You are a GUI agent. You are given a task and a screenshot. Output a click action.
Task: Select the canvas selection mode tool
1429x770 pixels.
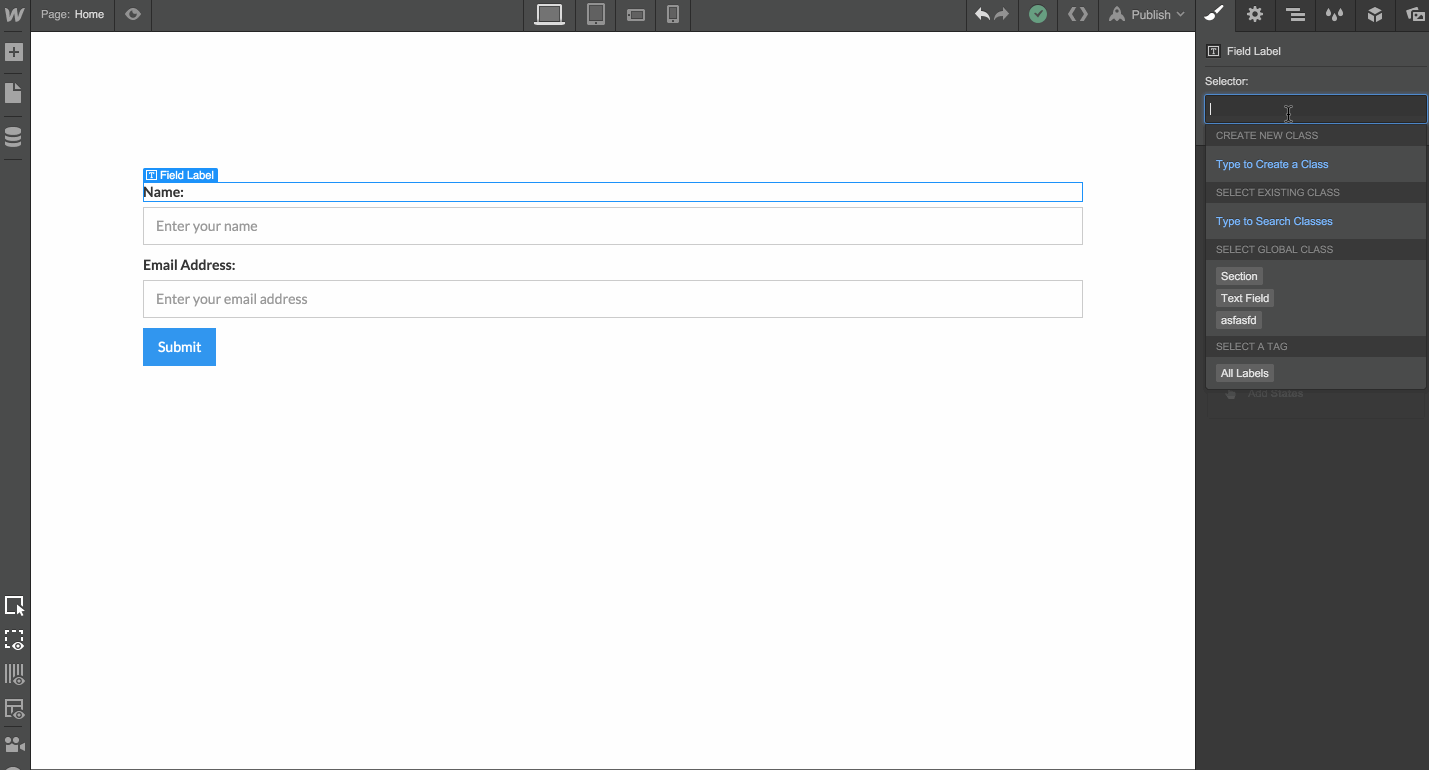[14, 606]
